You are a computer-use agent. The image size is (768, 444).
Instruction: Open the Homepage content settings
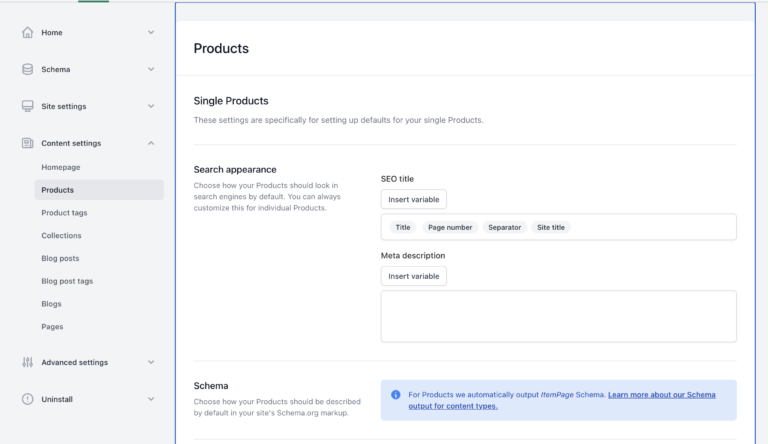click(61, 167)
